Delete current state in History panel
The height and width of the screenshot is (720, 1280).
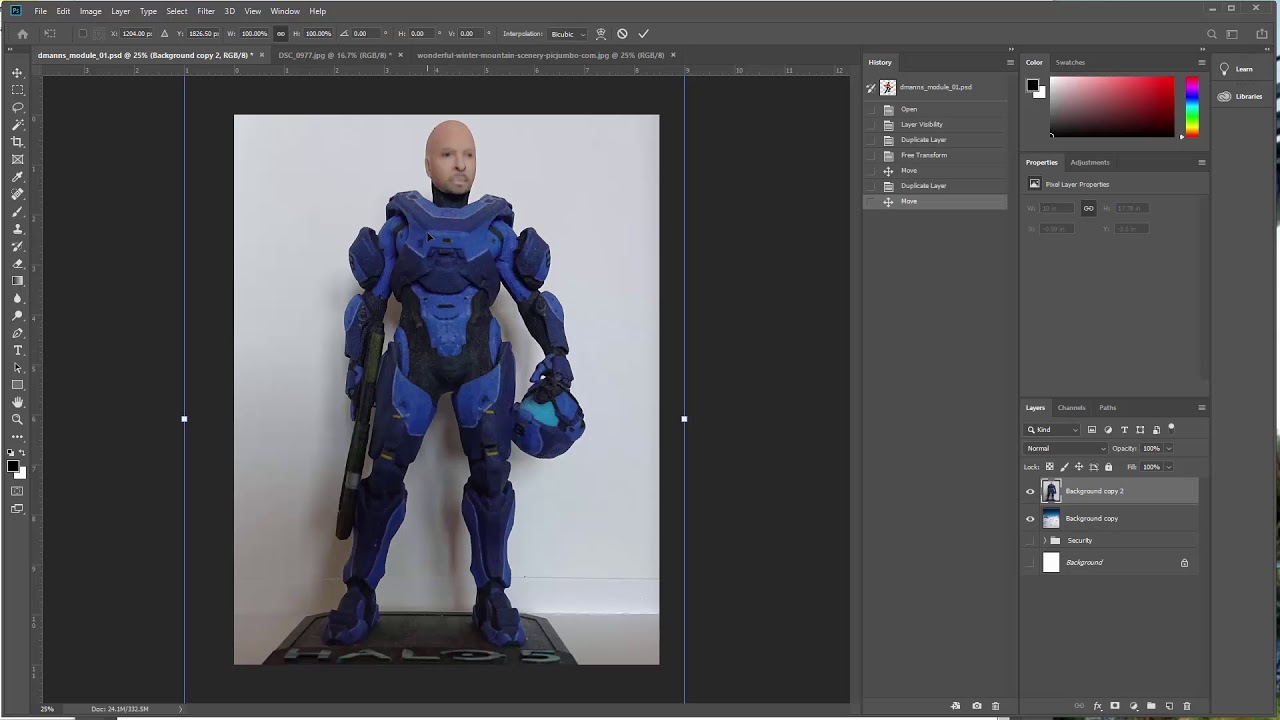pyautogui.click(x=996, y=706)
